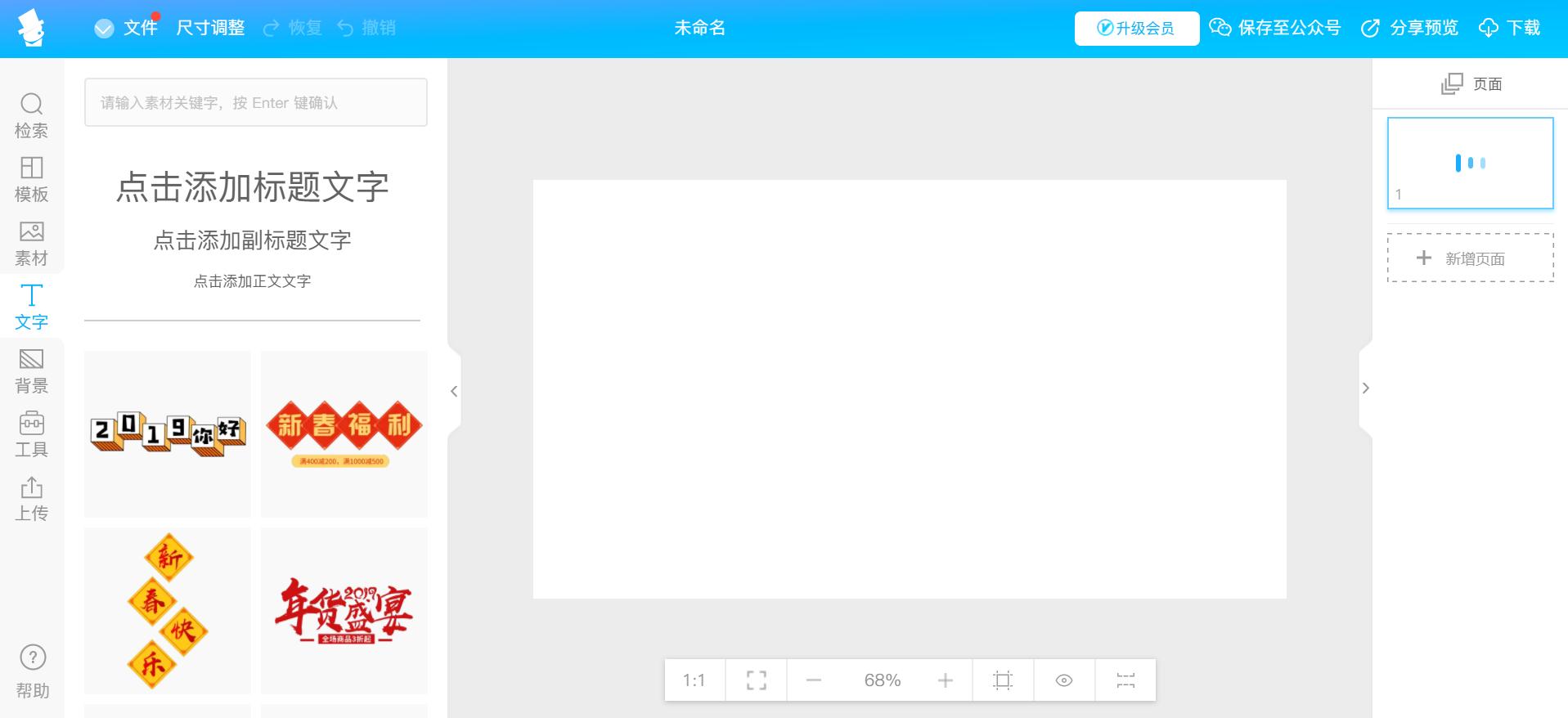Image resolution: width=1568 pixels, height=718 pixels.
Task: Click 保存至公众号 button
Action: click(x=1275, y=28)
